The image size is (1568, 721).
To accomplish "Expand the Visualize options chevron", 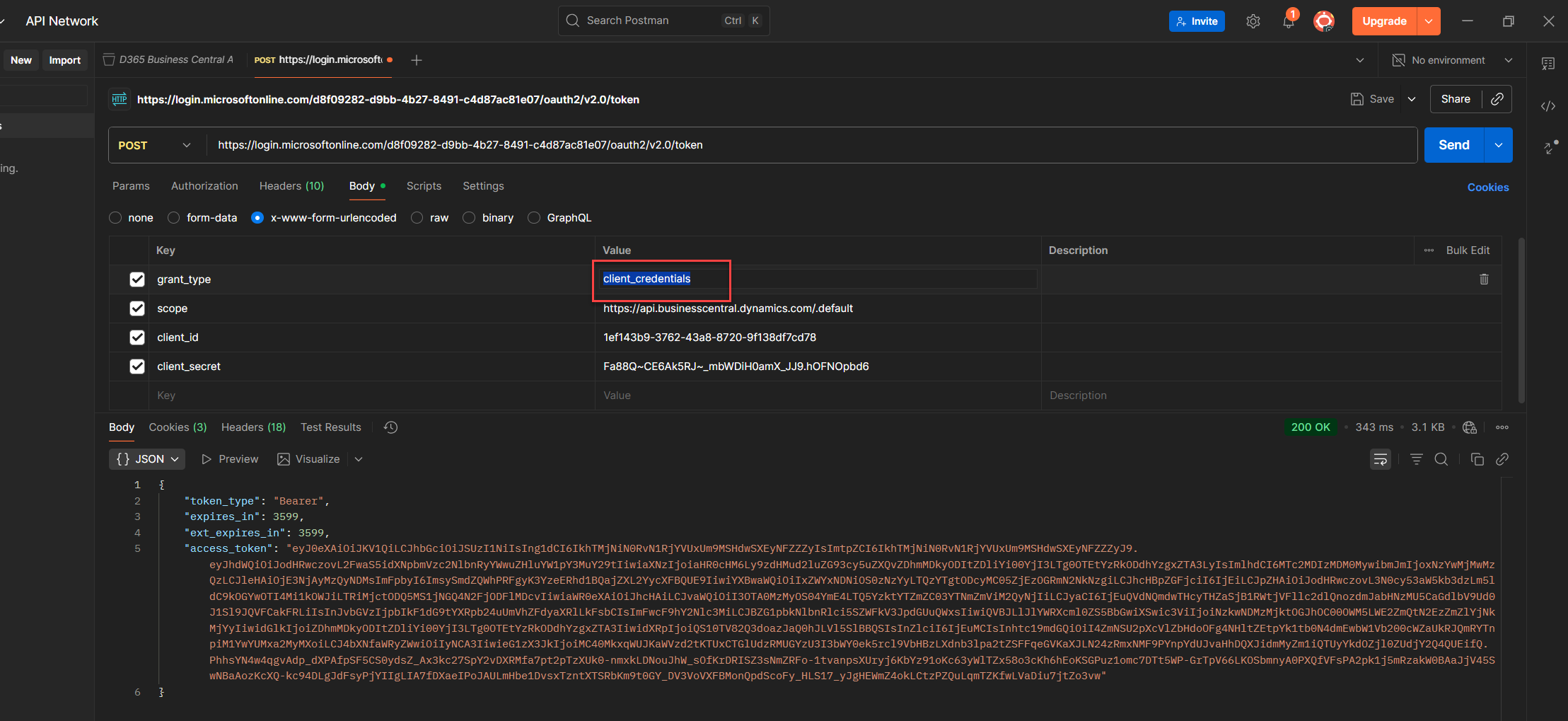I will point(359,459).
